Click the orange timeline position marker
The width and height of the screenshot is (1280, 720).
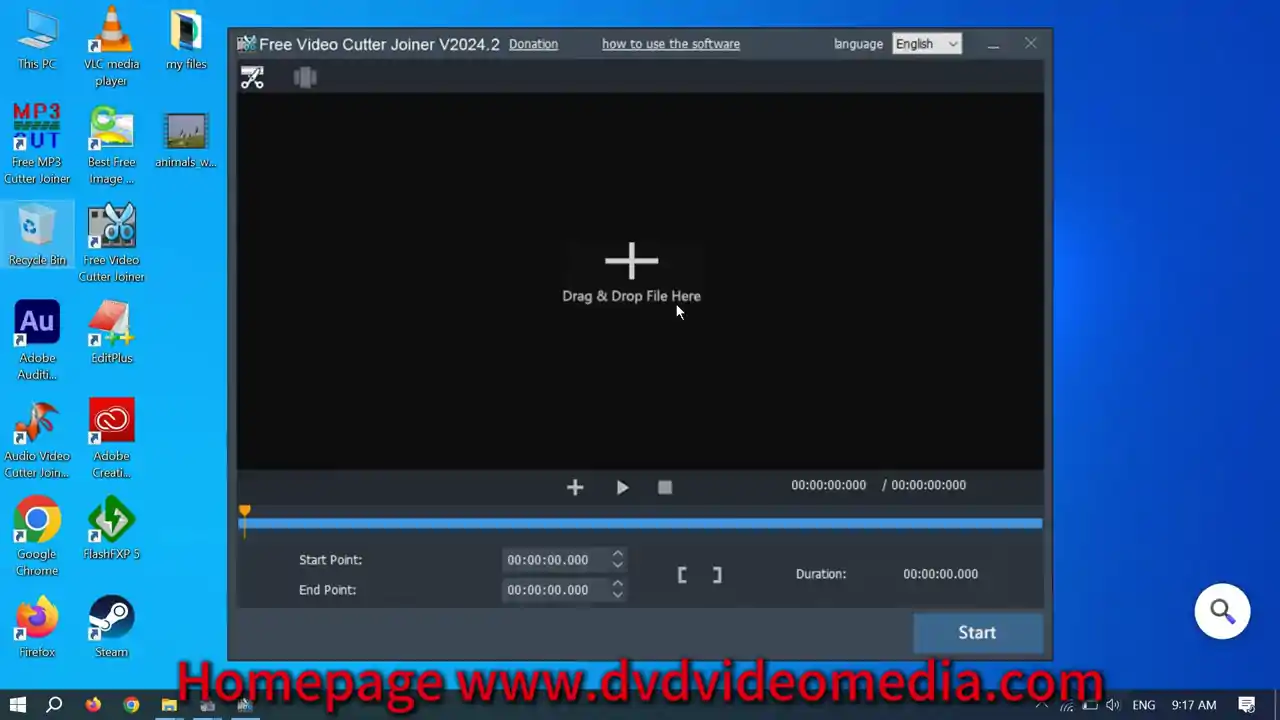tap(245, 513)
